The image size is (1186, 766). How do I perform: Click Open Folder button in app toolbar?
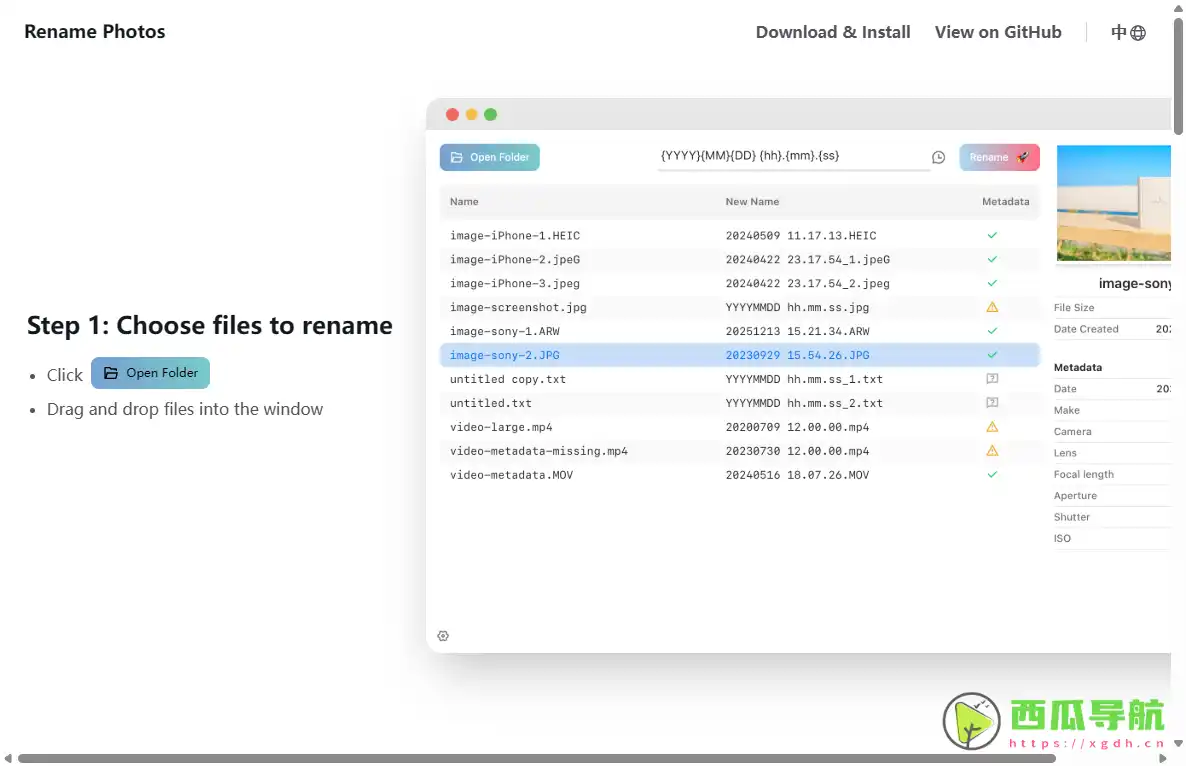click(489, 157)
